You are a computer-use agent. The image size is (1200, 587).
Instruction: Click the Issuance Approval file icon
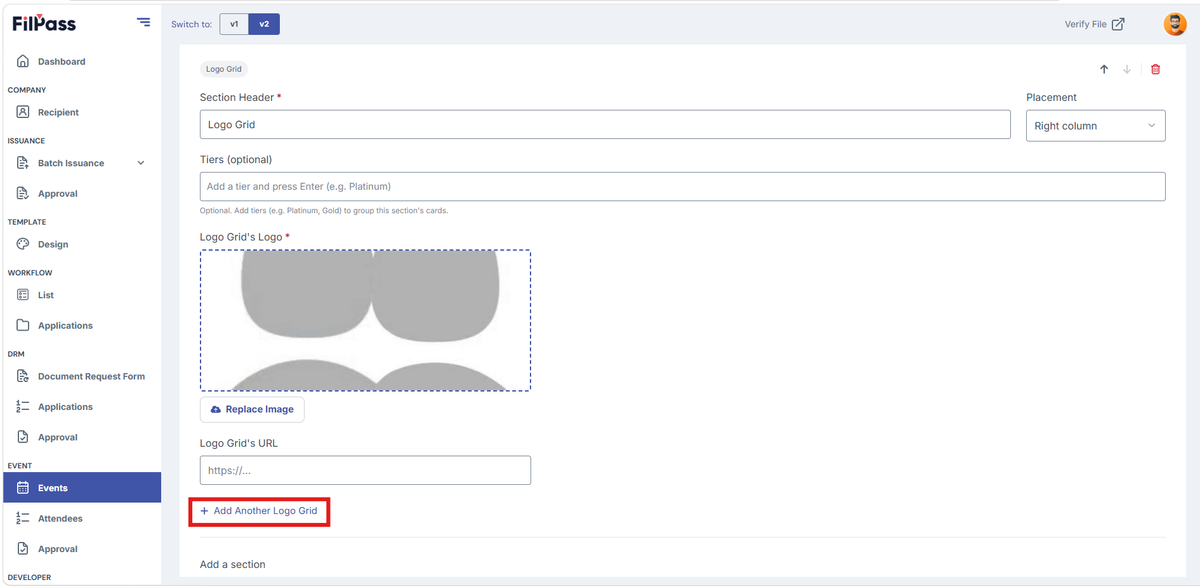(x=23, y=194)
